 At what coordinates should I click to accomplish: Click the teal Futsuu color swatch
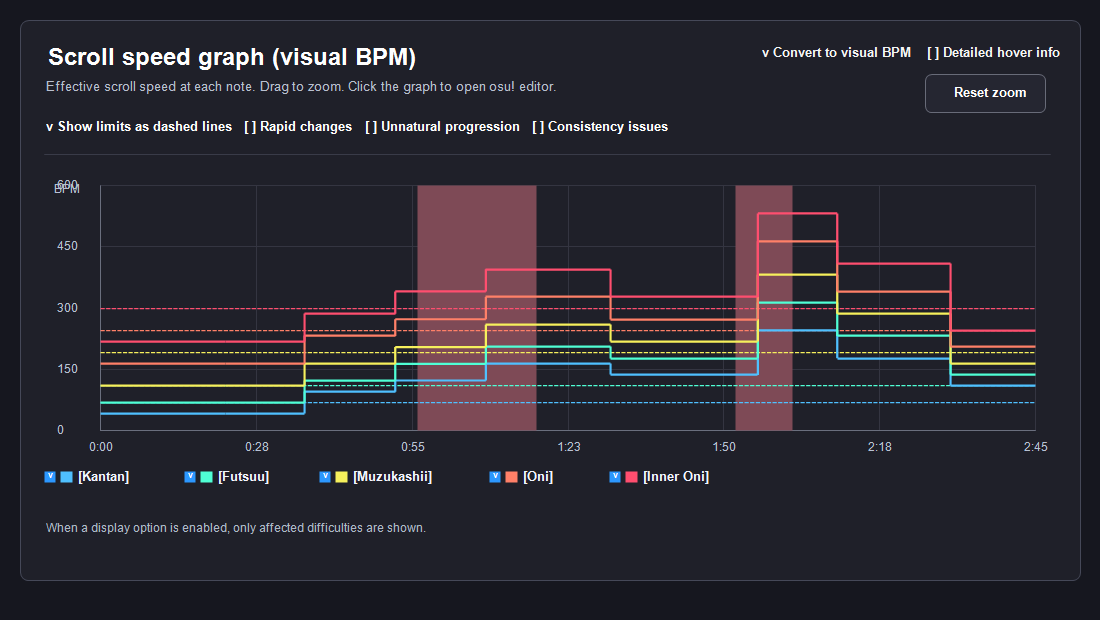206,477
